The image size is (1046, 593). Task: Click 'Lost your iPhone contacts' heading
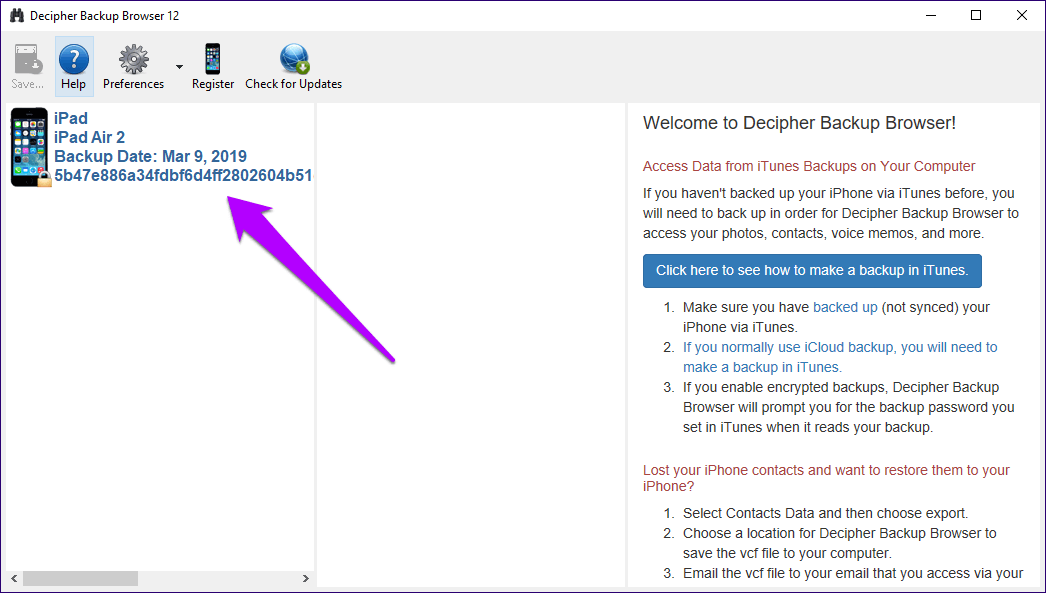coord(827,478)
